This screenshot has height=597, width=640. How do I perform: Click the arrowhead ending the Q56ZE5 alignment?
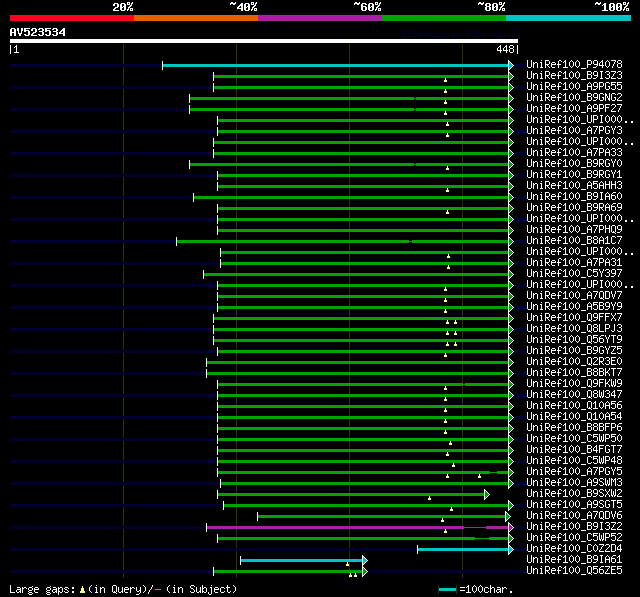(x=365, y=571)
